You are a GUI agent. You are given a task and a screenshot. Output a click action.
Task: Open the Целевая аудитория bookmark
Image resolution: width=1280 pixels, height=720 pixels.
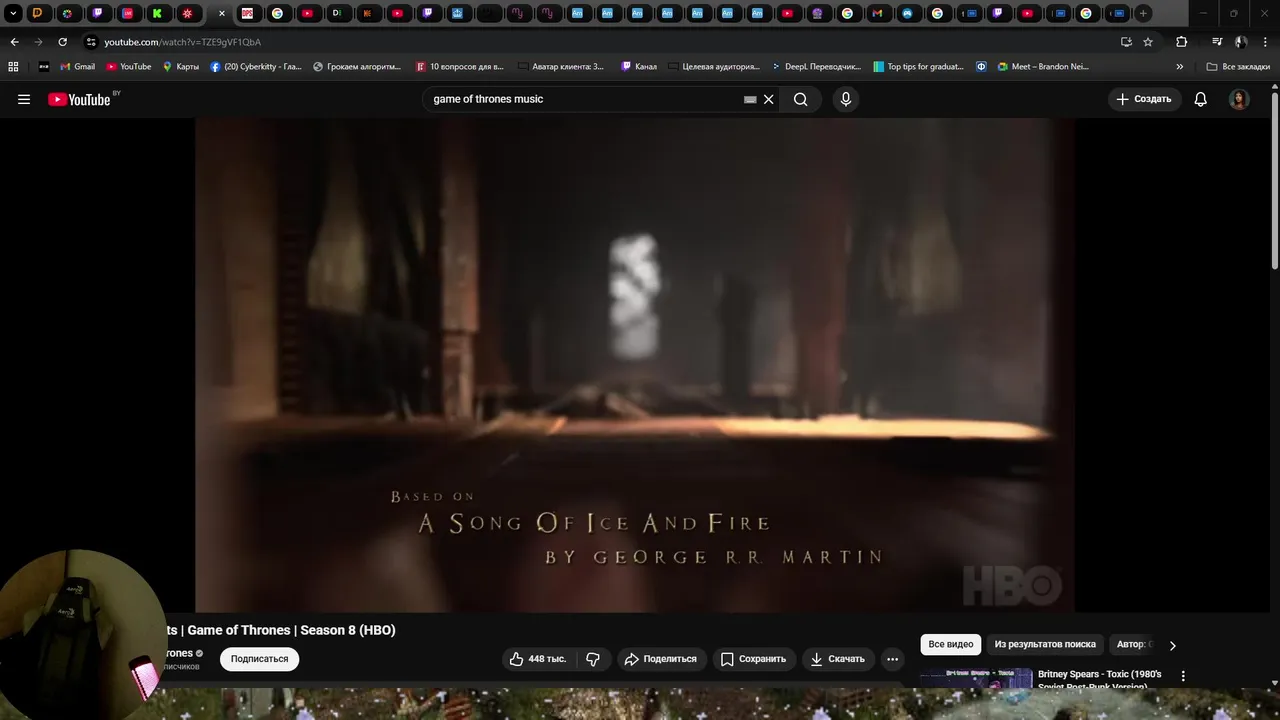[x=712, y=67]
